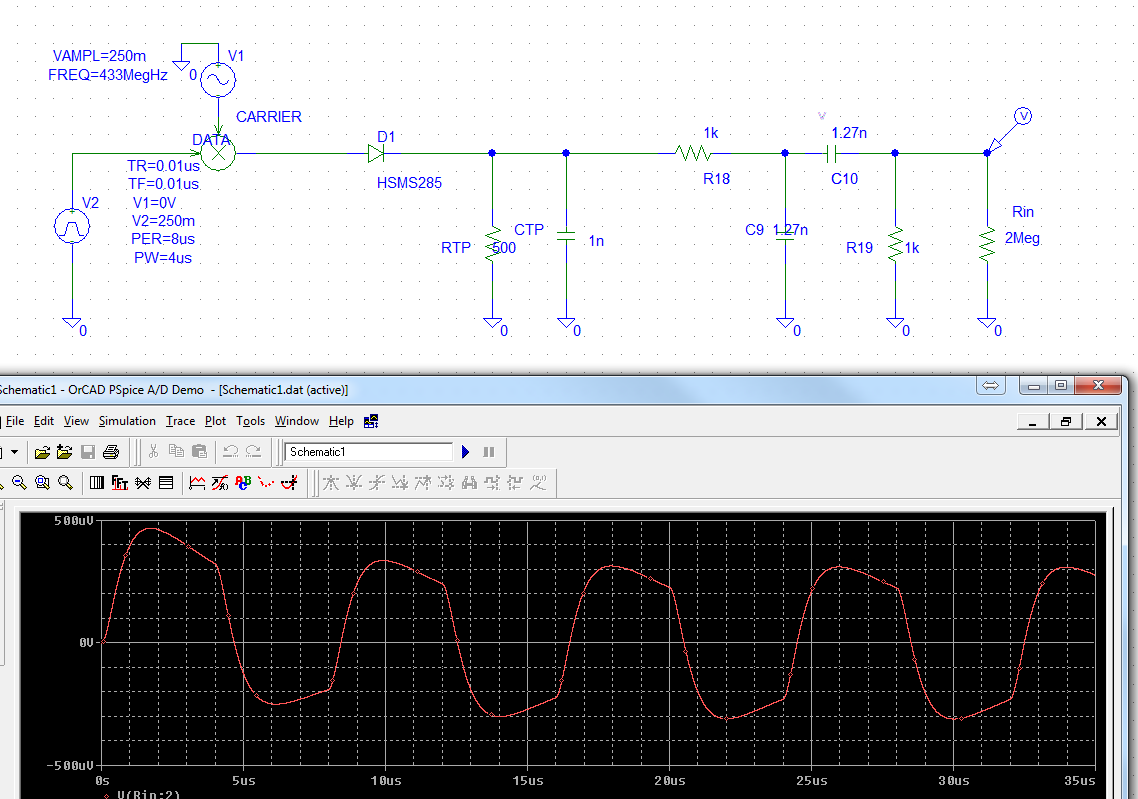Toggle Log Y Axis icon

point(165,483)
